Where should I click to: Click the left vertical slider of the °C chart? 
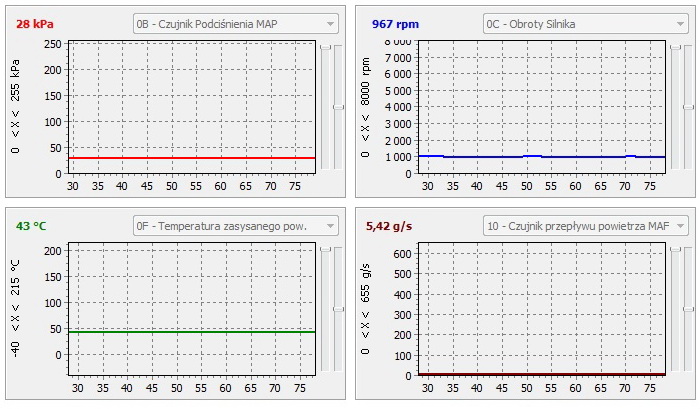tap(324, 250)
